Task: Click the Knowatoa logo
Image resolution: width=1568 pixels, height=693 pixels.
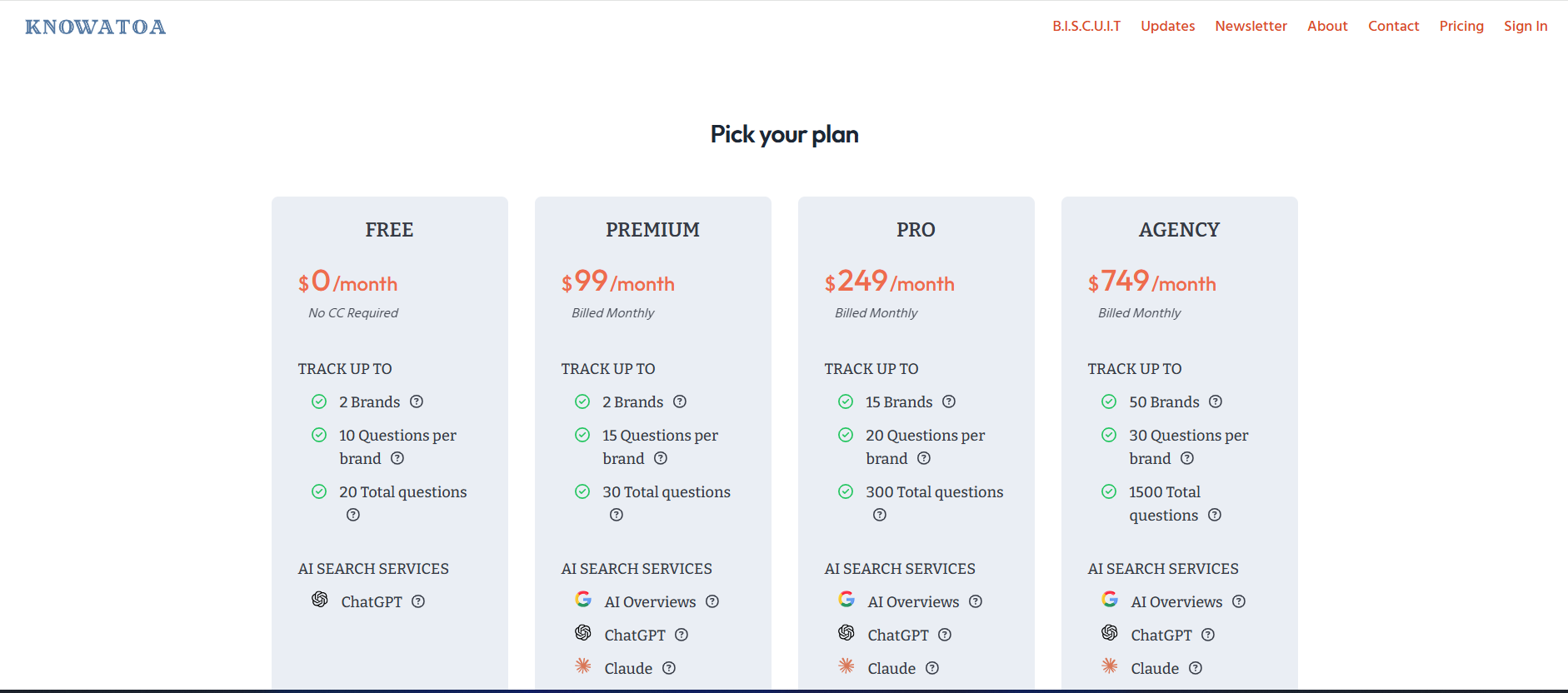Action: coord(94,26)
